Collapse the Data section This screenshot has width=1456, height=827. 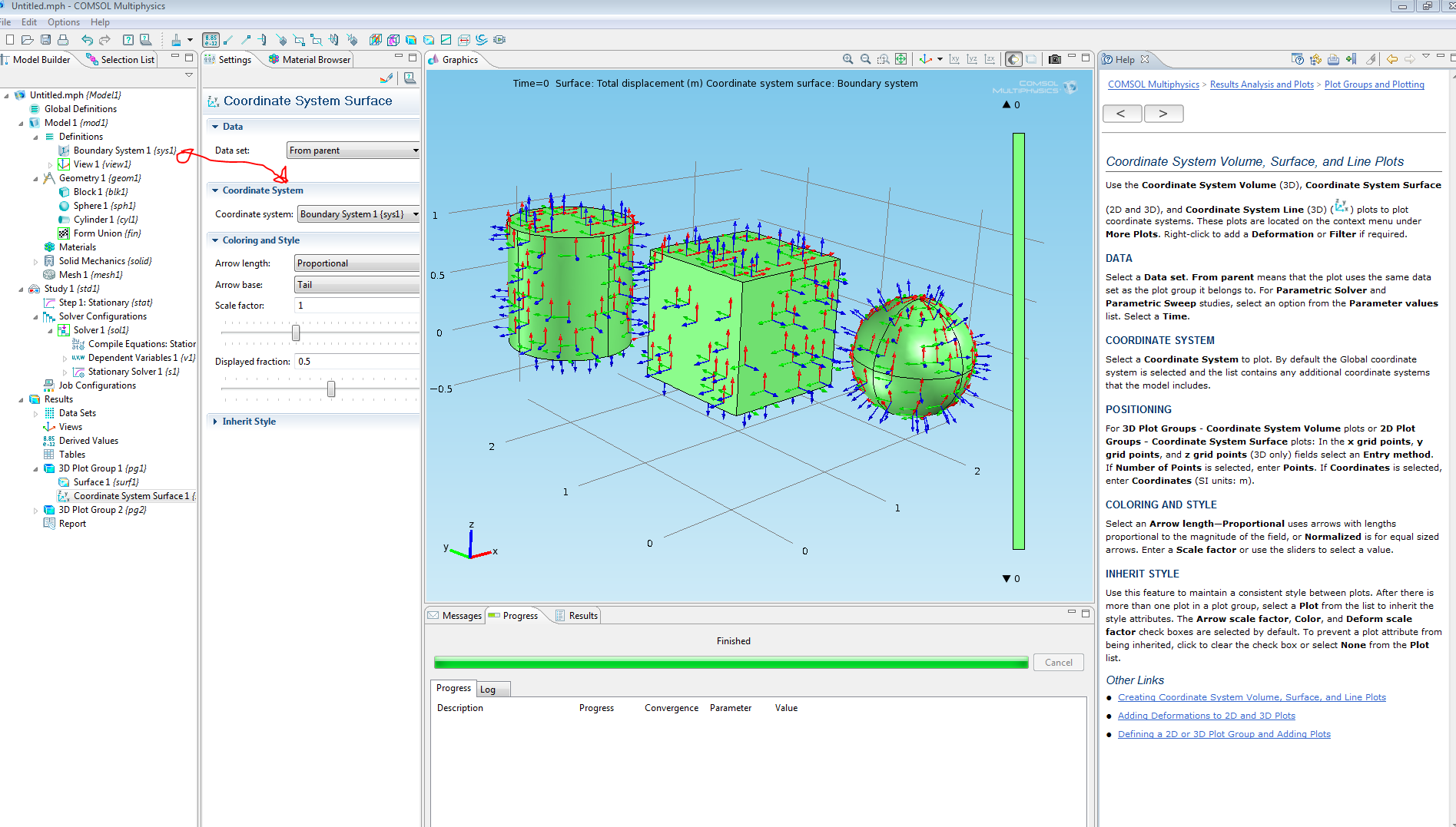215,127
